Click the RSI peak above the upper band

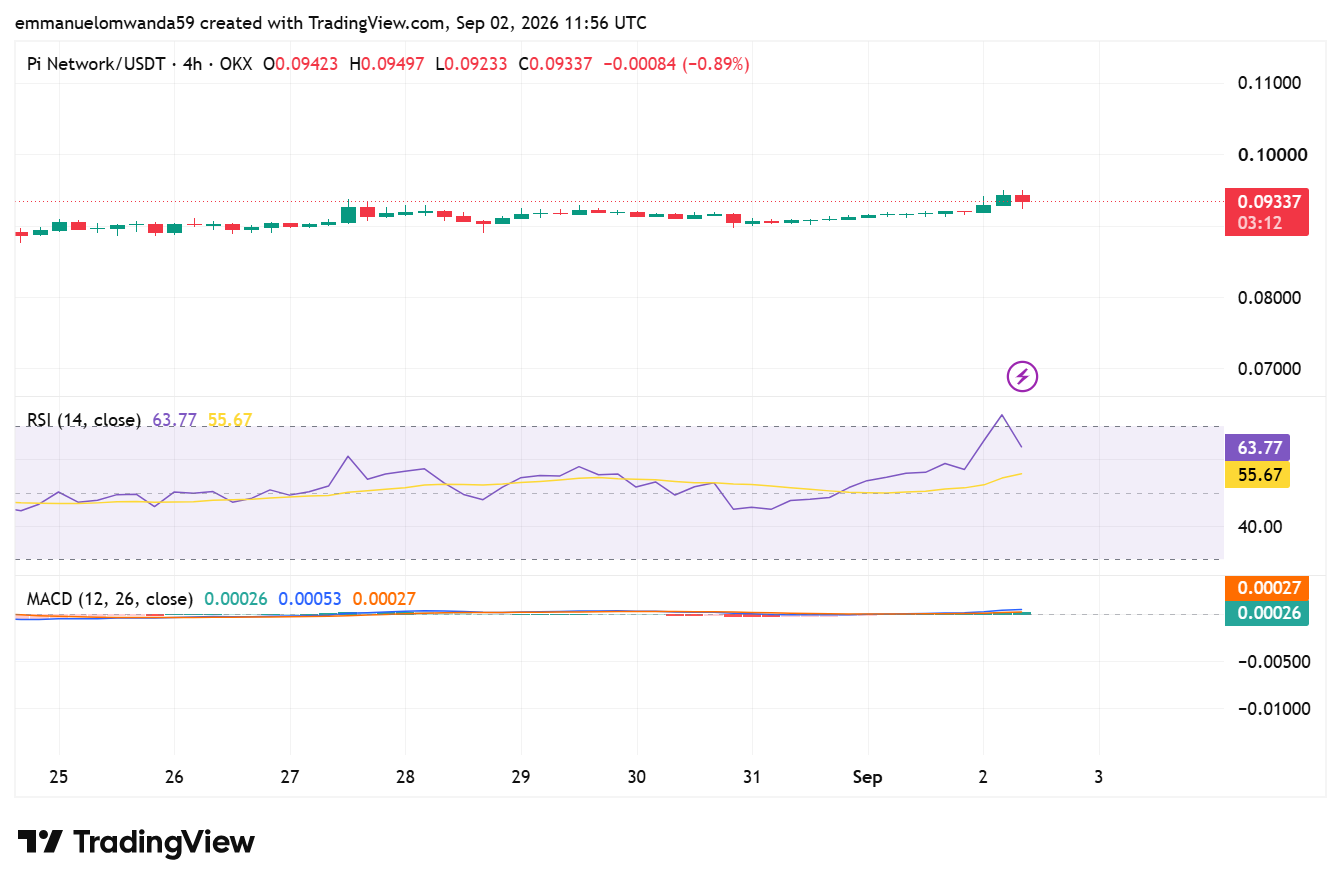point(1002,415)
